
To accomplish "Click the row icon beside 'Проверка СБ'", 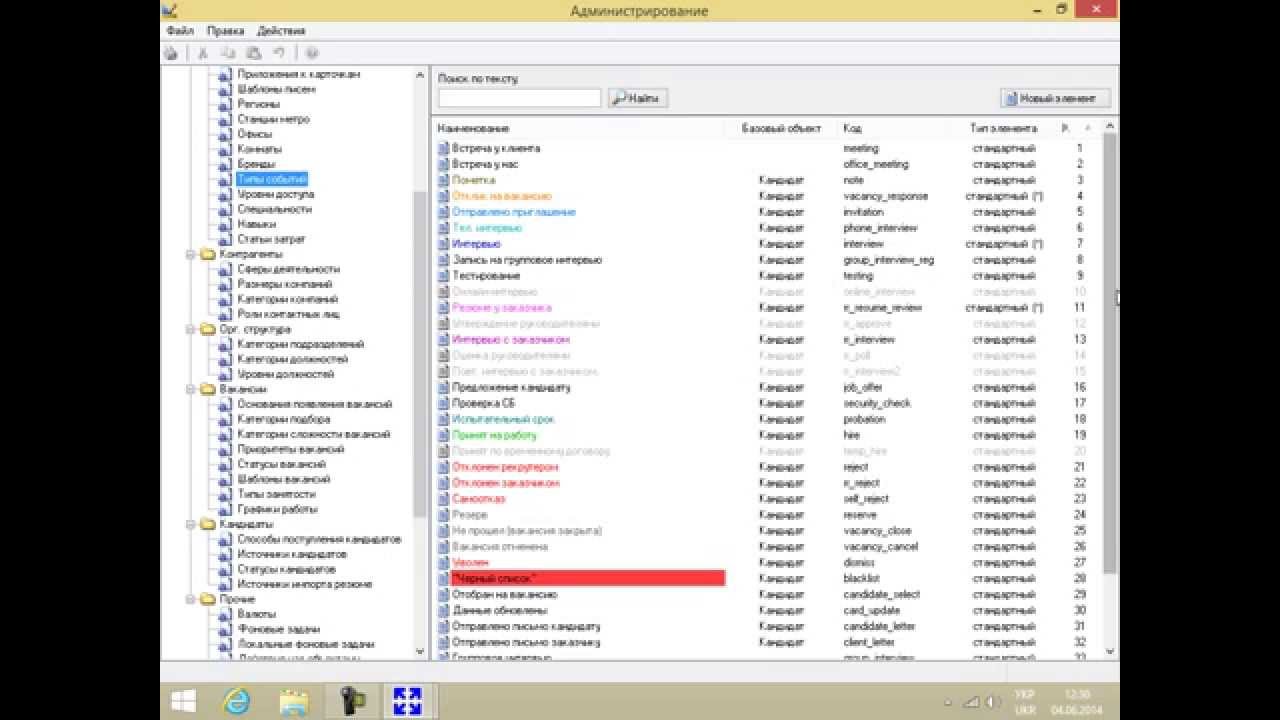I will 444,403.
